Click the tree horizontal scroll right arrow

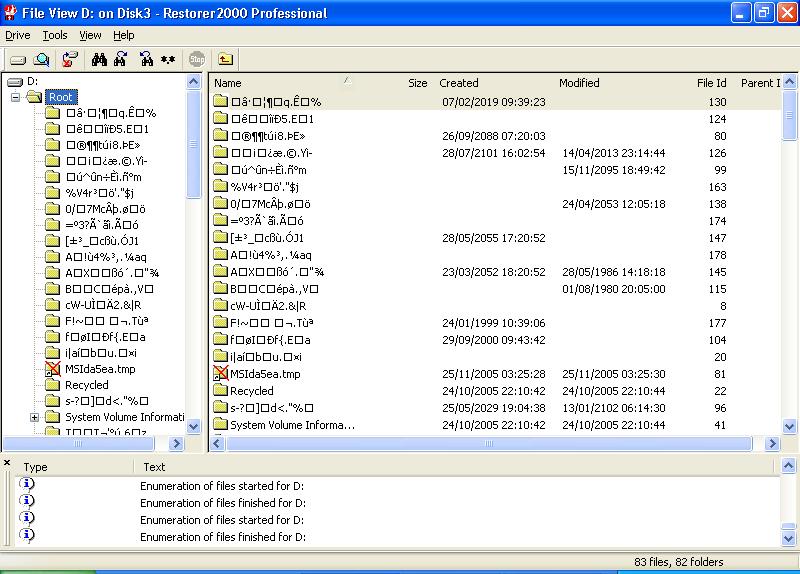[x=176, y=443]
